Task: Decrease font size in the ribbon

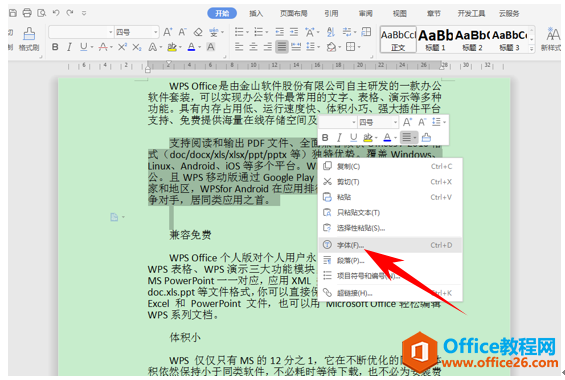Action: pyautogui.click(x=182, y=32)
